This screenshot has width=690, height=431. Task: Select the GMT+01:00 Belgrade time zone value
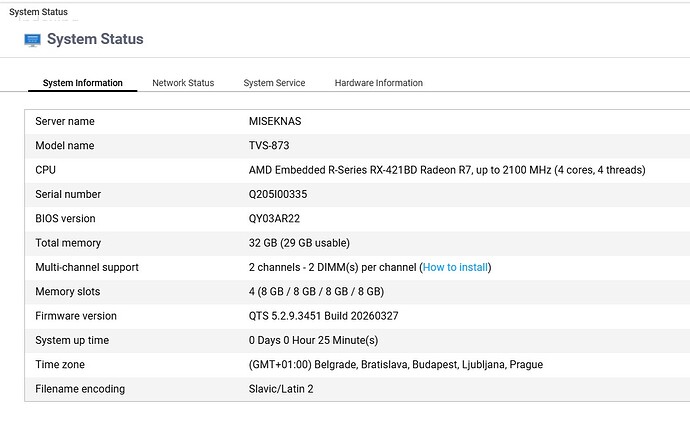point(396,365)
